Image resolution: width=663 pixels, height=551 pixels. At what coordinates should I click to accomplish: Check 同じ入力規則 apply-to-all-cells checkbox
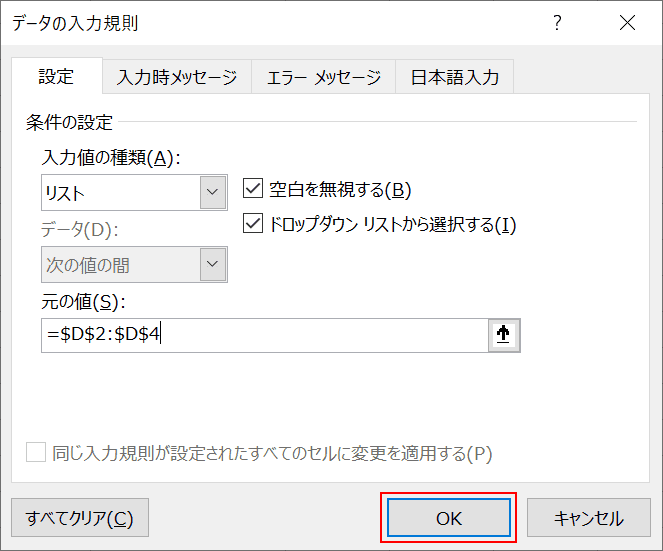(36, 452)
